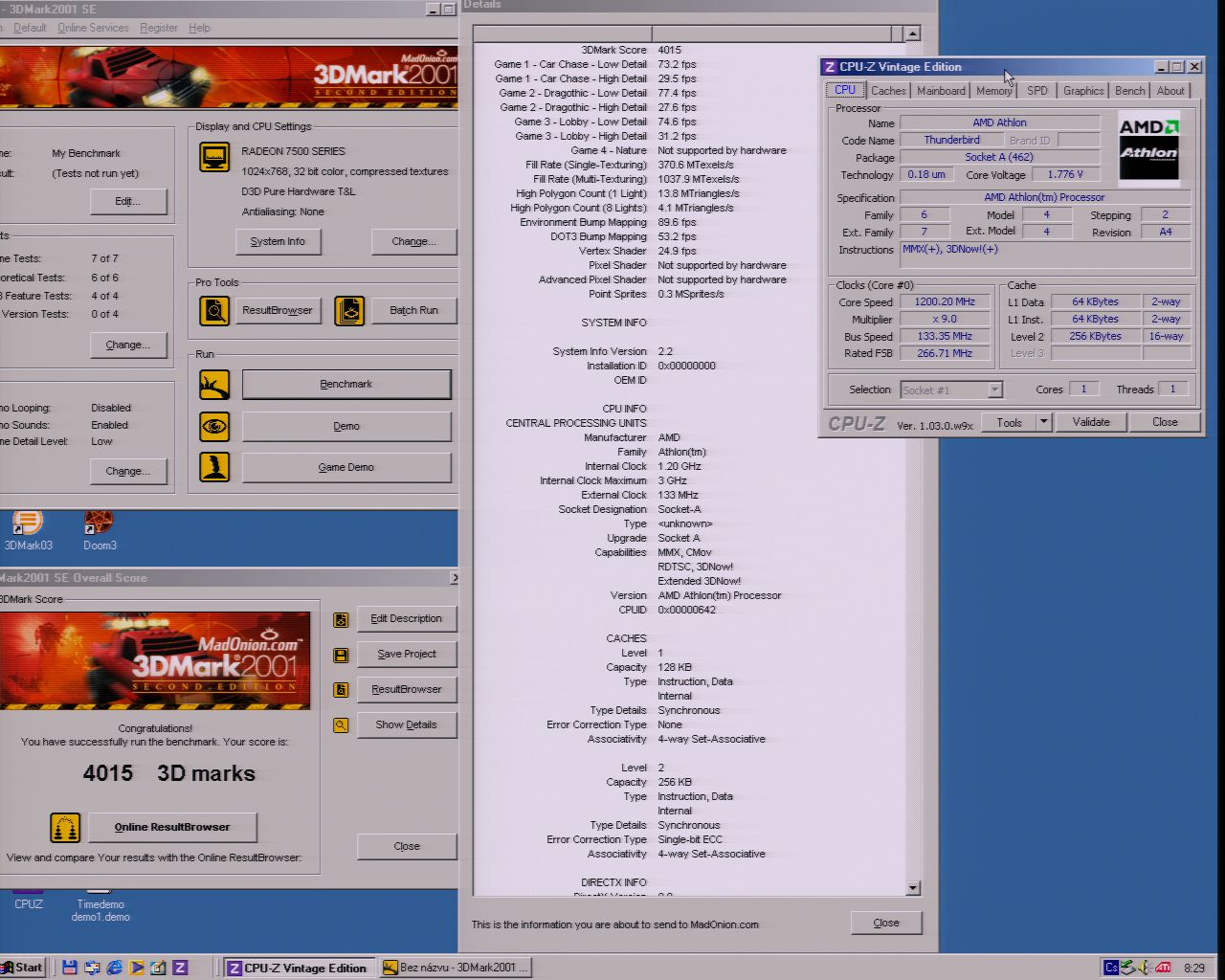
Task: Click the Game Demo button
Action: point(346,467)
